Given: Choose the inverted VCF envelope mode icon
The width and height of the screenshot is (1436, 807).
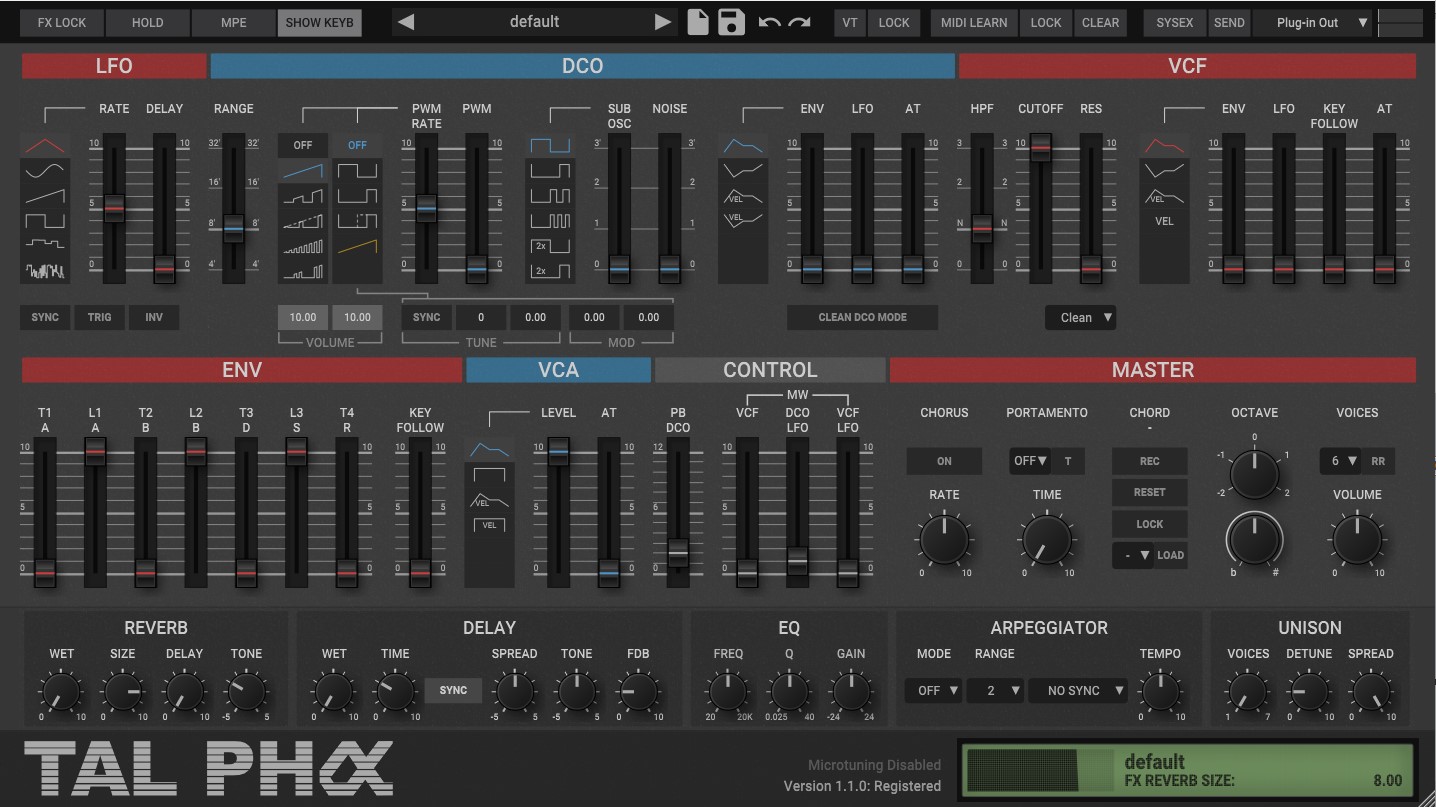Looking at the screenshot, I should click(x=1164, y=171).
